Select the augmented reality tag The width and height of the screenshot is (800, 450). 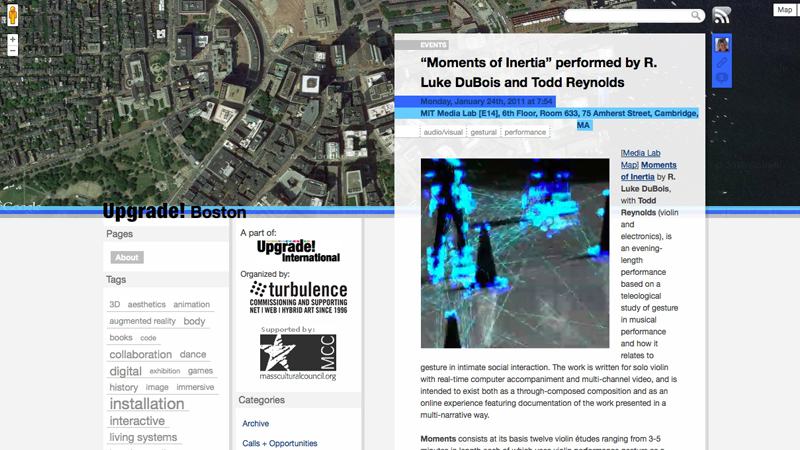coord(142,321)
